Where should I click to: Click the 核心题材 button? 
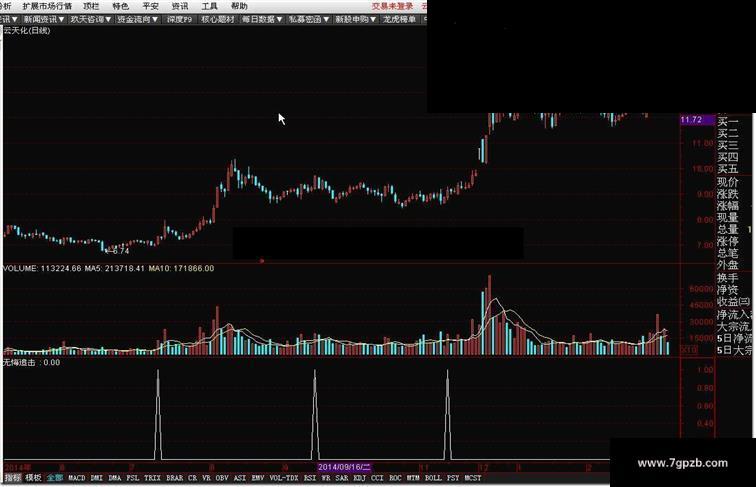pyautogui.click(x=217, y=19)
